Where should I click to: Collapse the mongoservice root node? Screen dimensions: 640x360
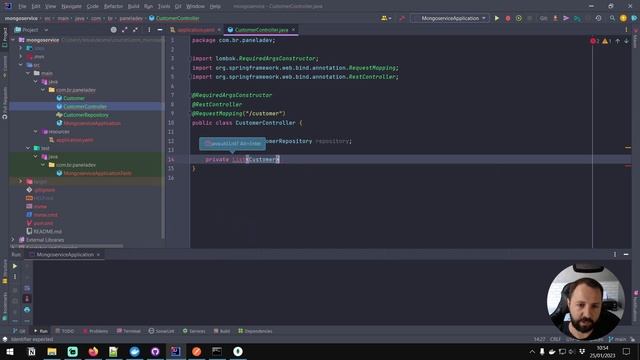click(13, 40)
